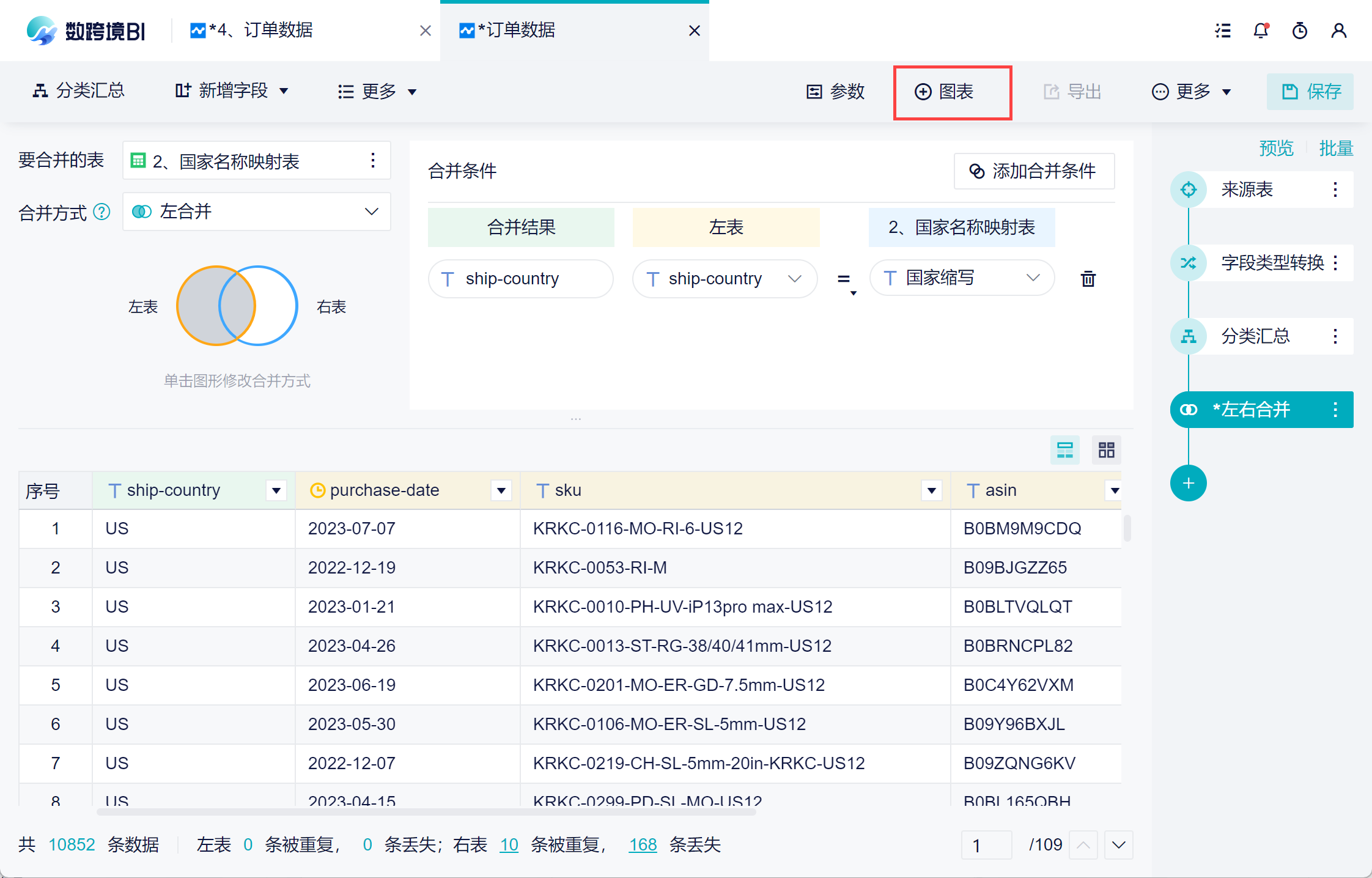The image size is (1372, 878).
Task: Expand the 左合并 merge type dropdown
Action: (x=371, y=212)
